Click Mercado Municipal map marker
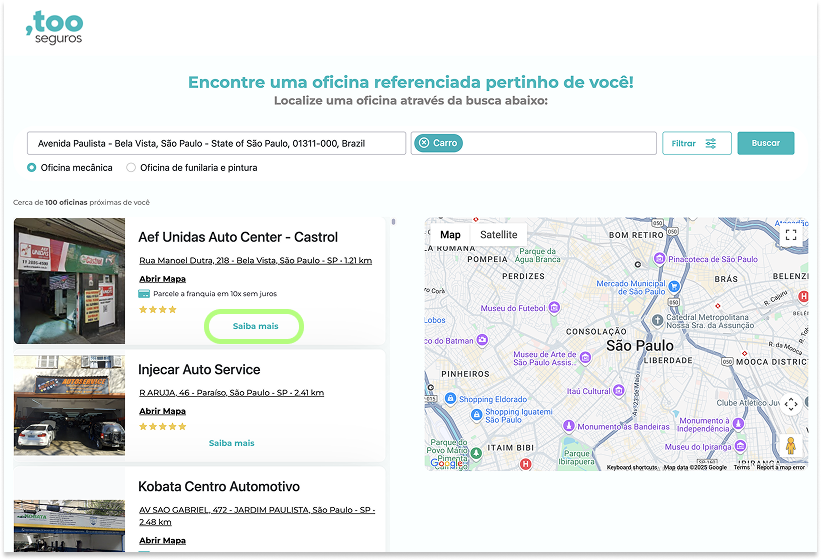The image size is (821, 560). point(674,286)
